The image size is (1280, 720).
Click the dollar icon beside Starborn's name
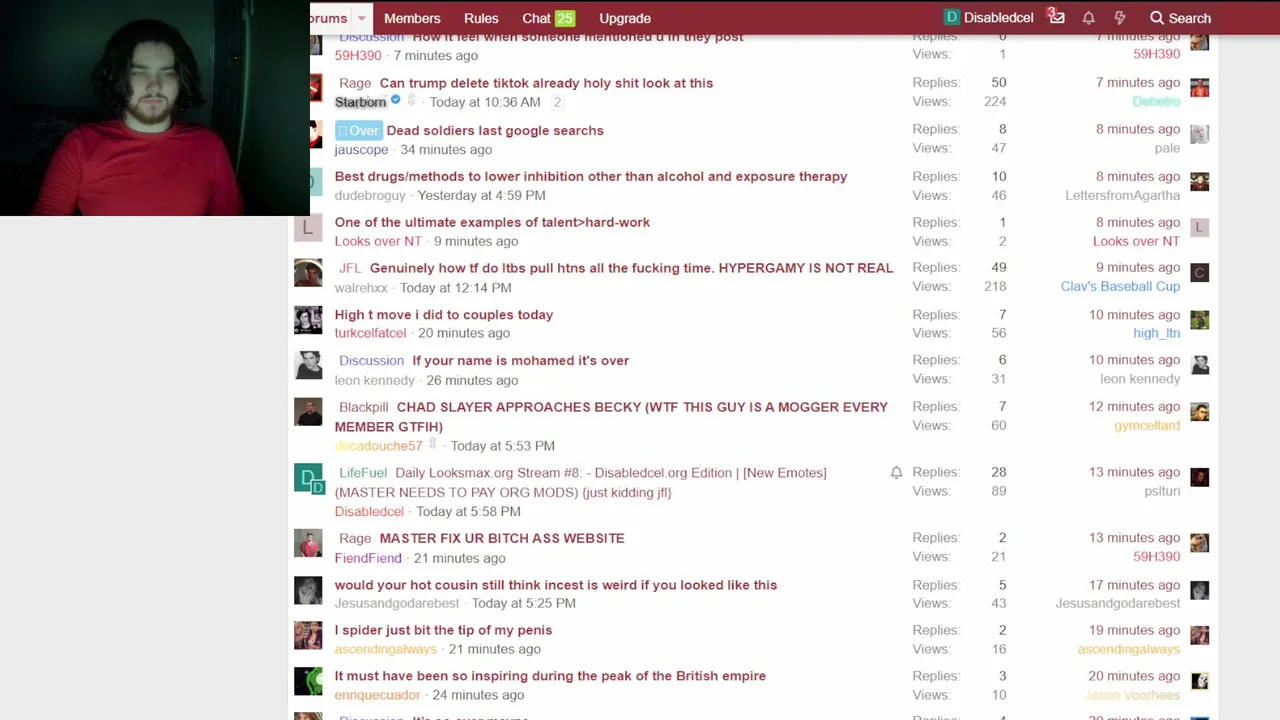(411, 101)
